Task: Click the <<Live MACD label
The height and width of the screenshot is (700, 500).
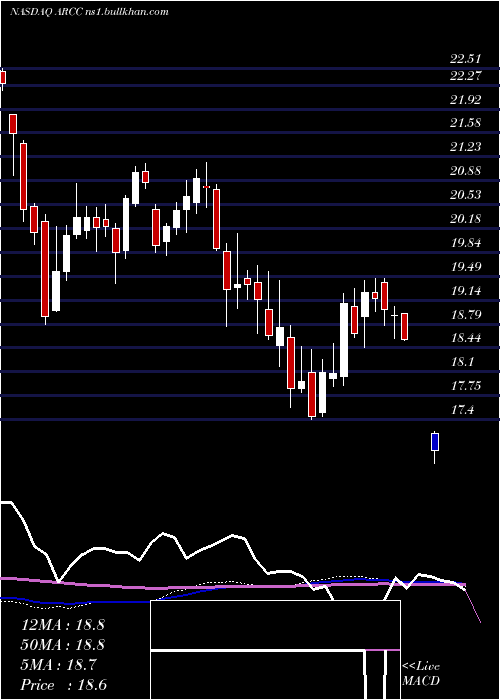Action: point(421,674)
